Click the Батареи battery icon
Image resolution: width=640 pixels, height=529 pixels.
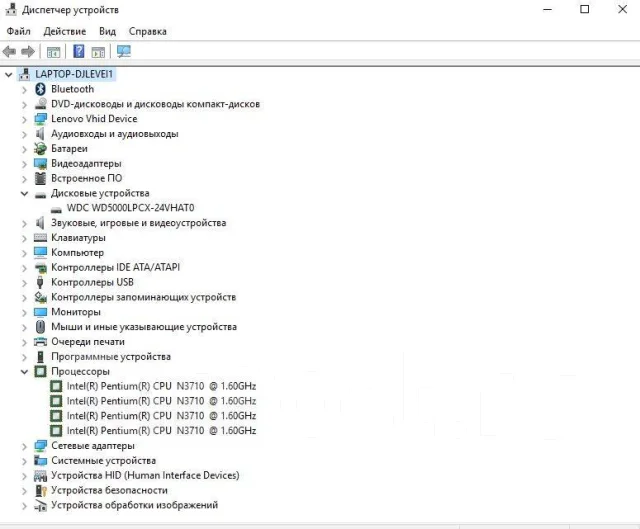[40, 149]
